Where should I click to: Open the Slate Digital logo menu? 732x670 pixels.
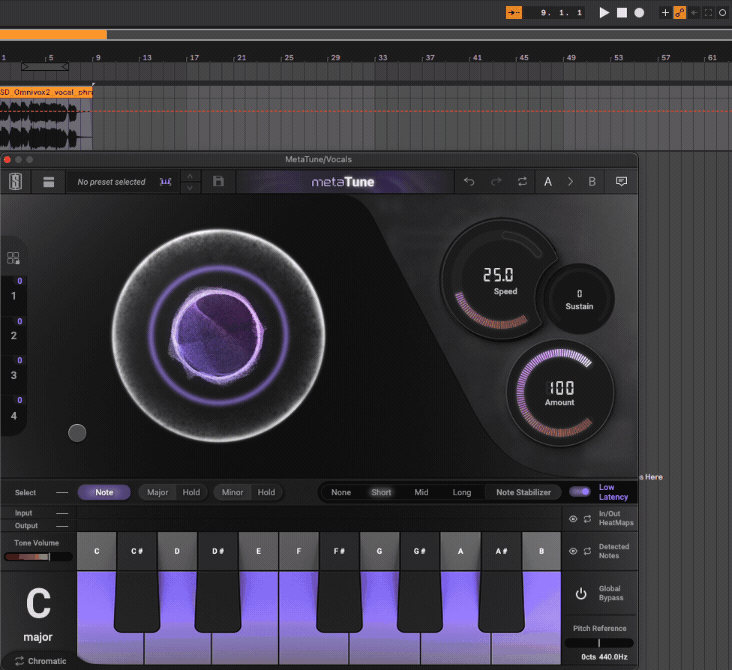coord(15,182)
